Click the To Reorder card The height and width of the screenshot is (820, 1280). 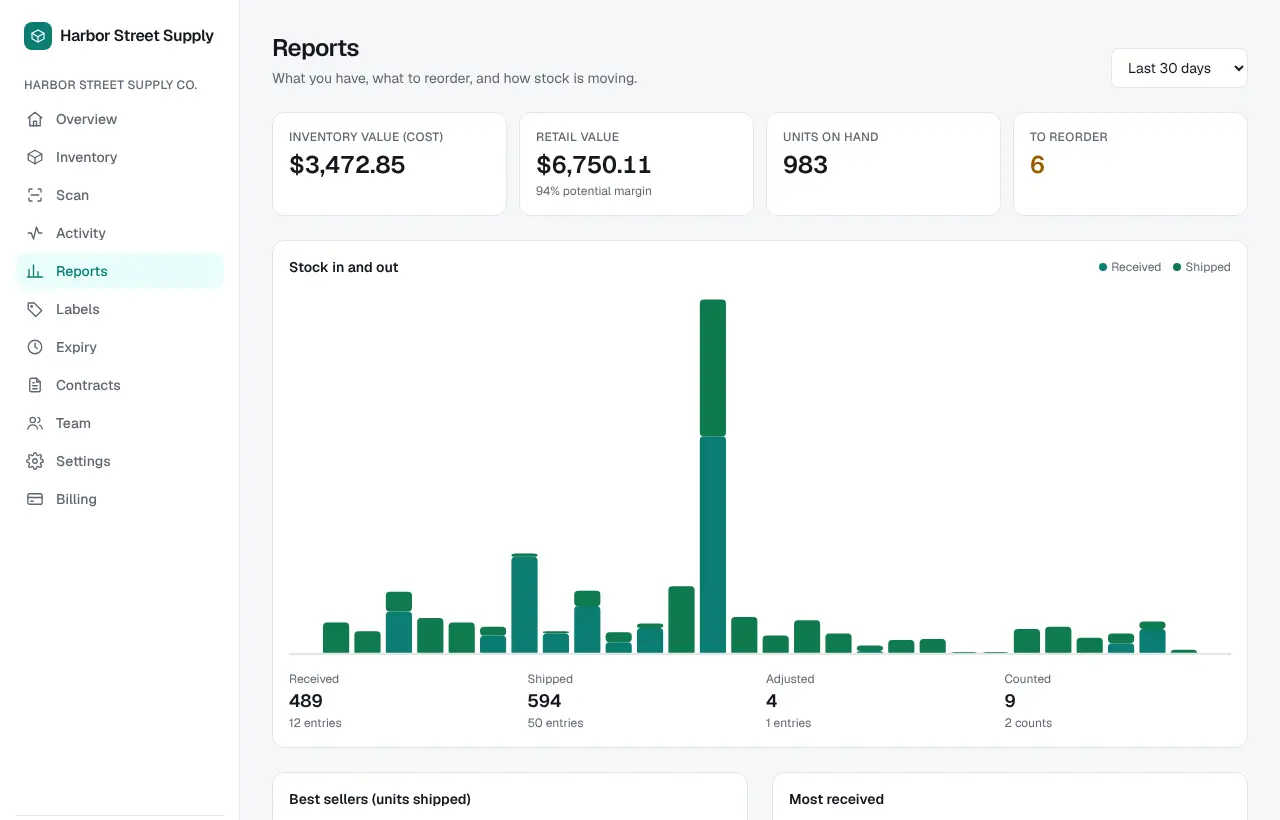coord(1130,164)
